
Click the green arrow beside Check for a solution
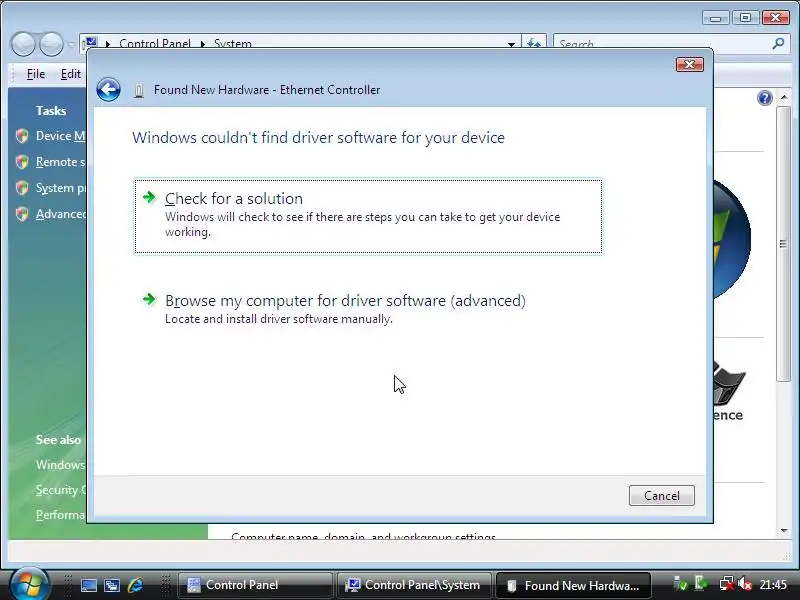pyautogui.click(x=149, y=197)
